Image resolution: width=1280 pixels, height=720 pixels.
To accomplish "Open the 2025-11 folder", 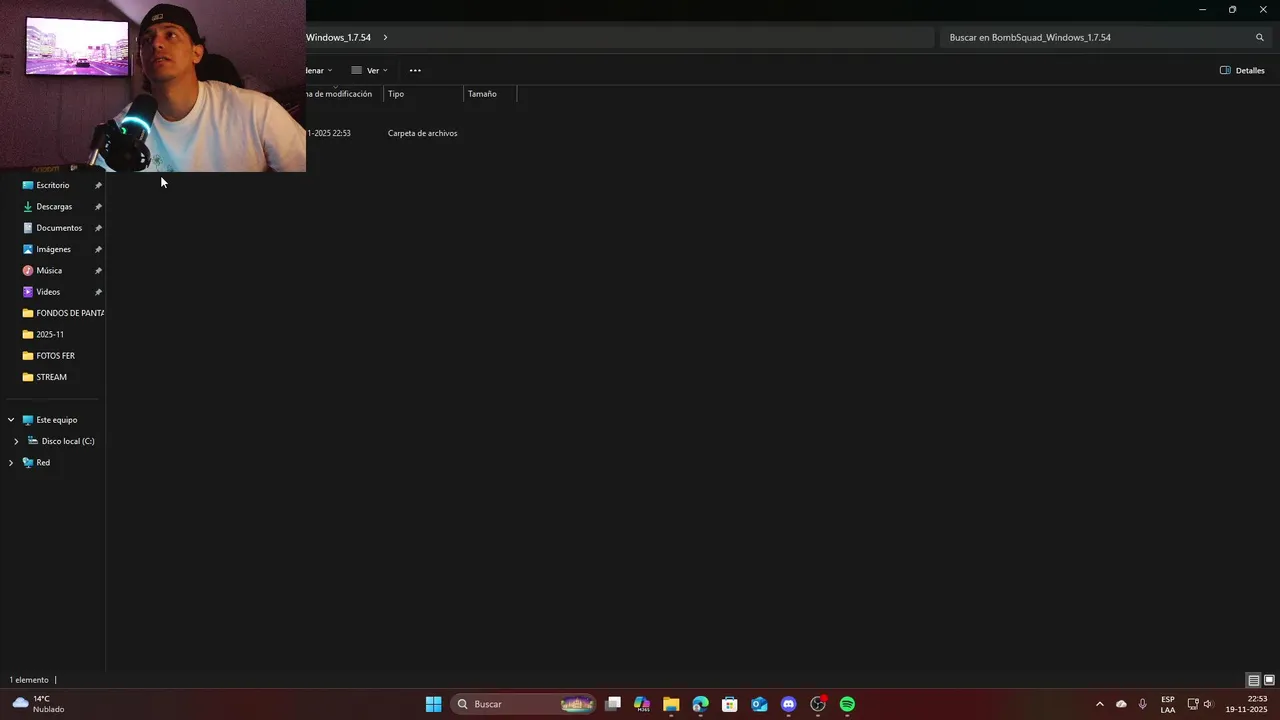I will tap(52, 334).
